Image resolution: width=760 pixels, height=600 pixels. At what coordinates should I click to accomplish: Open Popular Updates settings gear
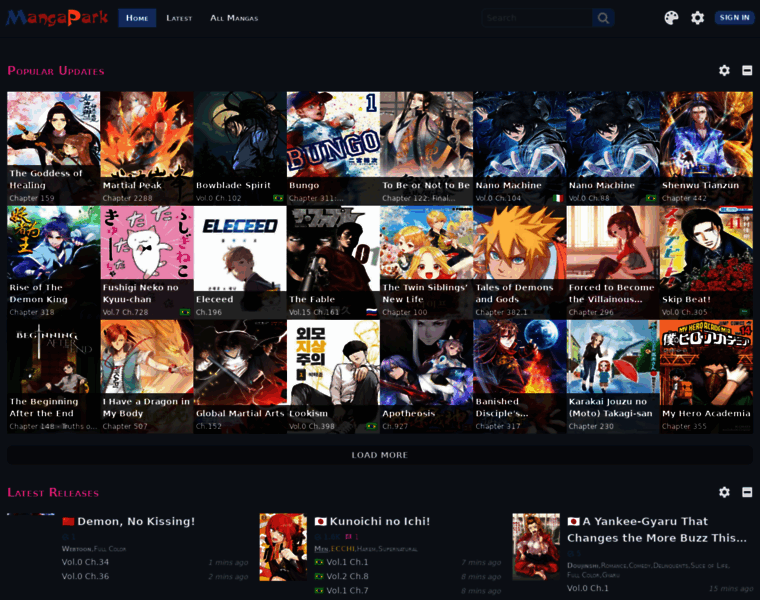[724, 70]
